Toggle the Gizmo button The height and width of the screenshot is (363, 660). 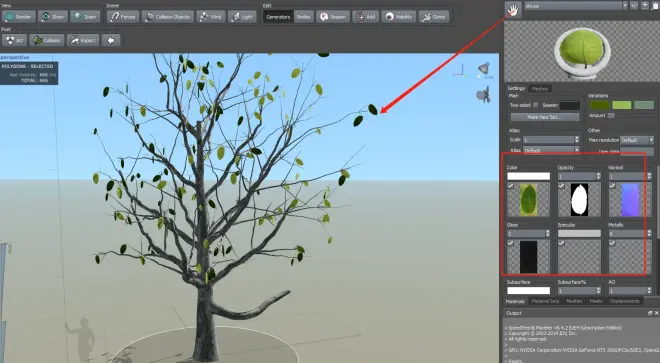click(x=434, y=17)
